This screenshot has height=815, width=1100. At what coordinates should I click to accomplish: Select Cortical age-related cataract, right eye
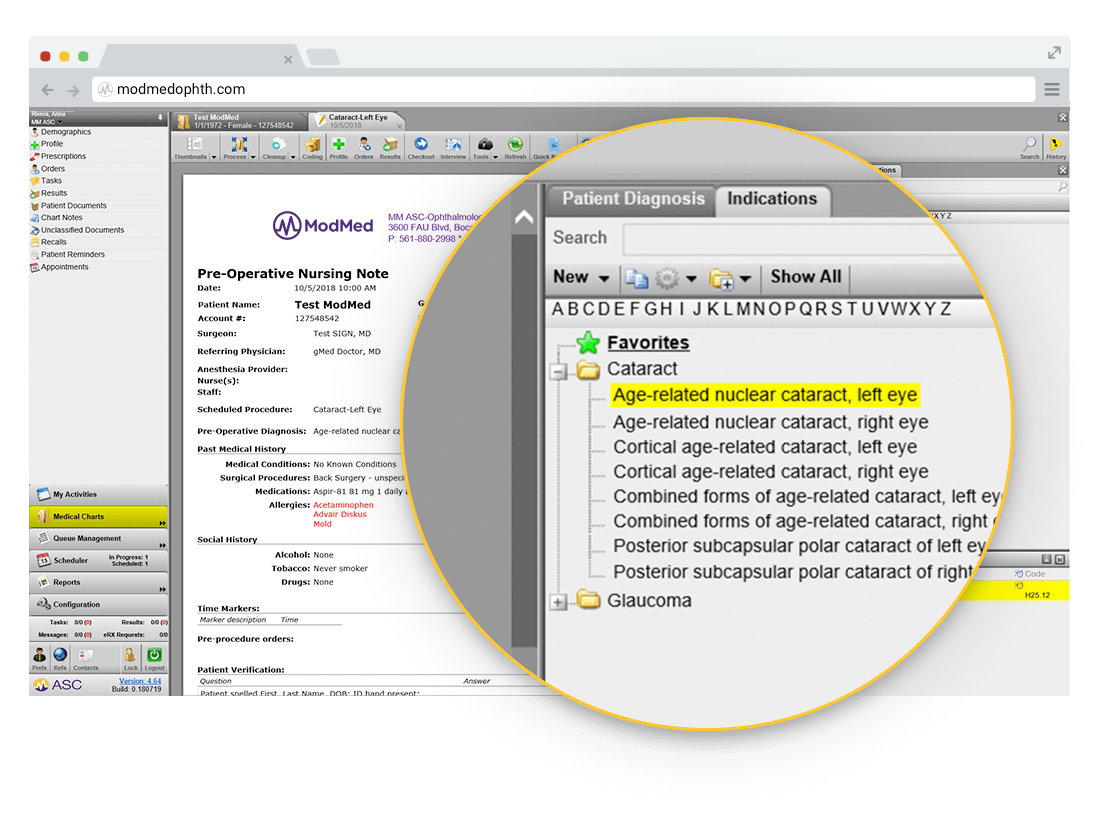click(770, 471)
